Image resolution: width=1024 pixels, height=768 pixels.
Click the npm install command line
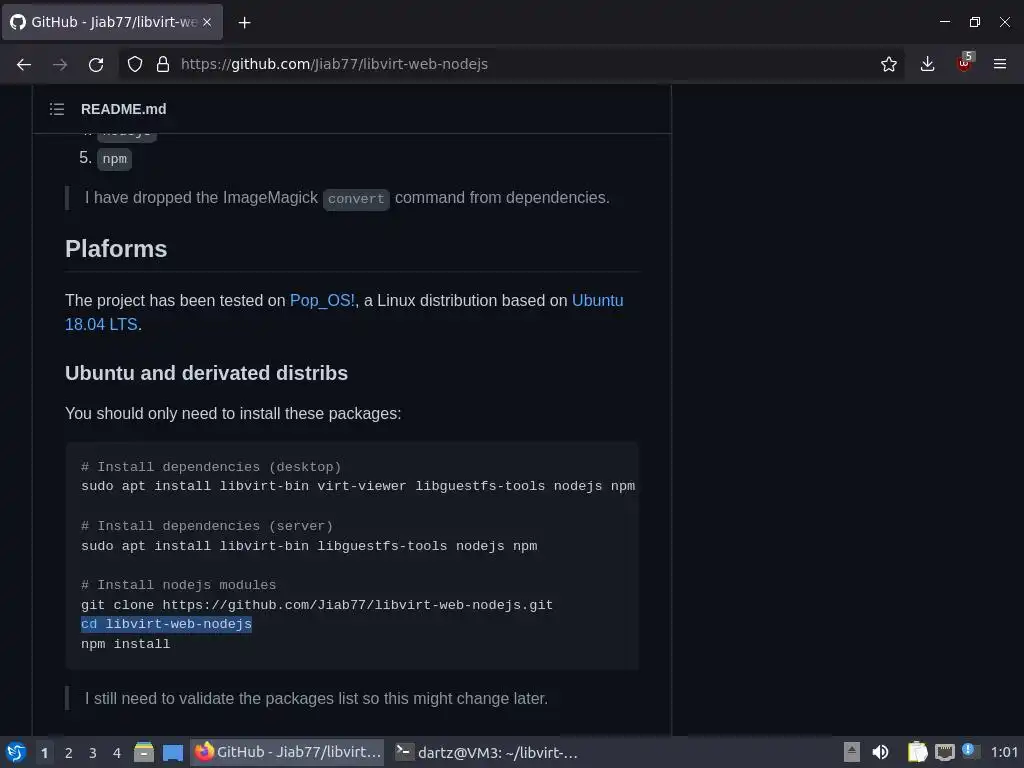125,644
